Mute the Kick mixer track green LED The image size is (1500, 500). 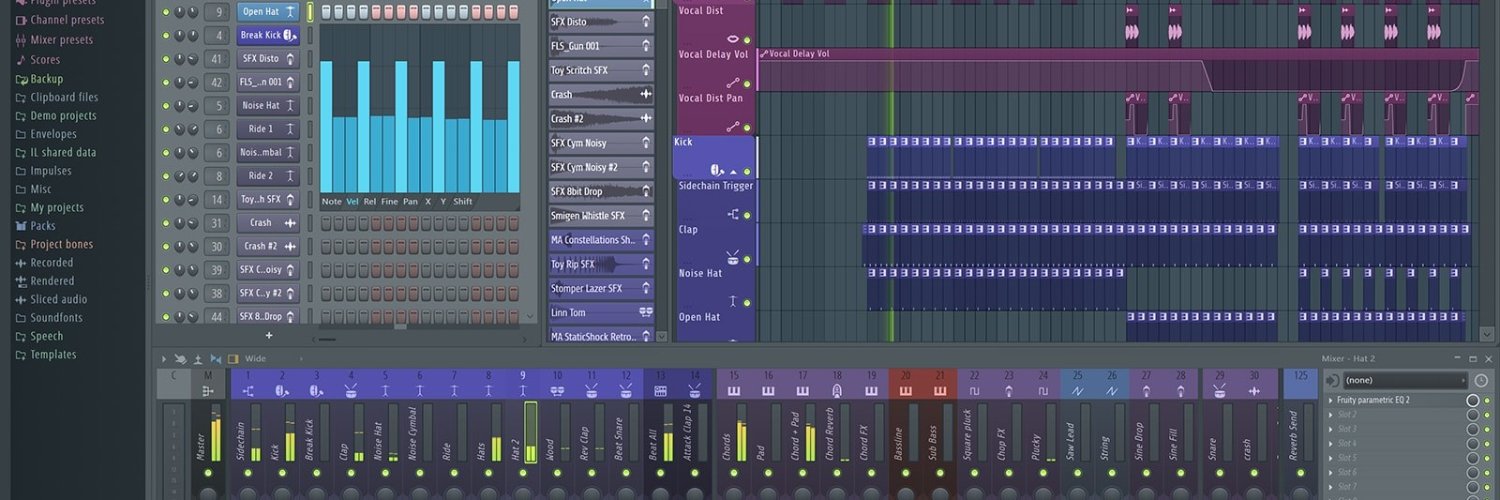tap(282, 472)
